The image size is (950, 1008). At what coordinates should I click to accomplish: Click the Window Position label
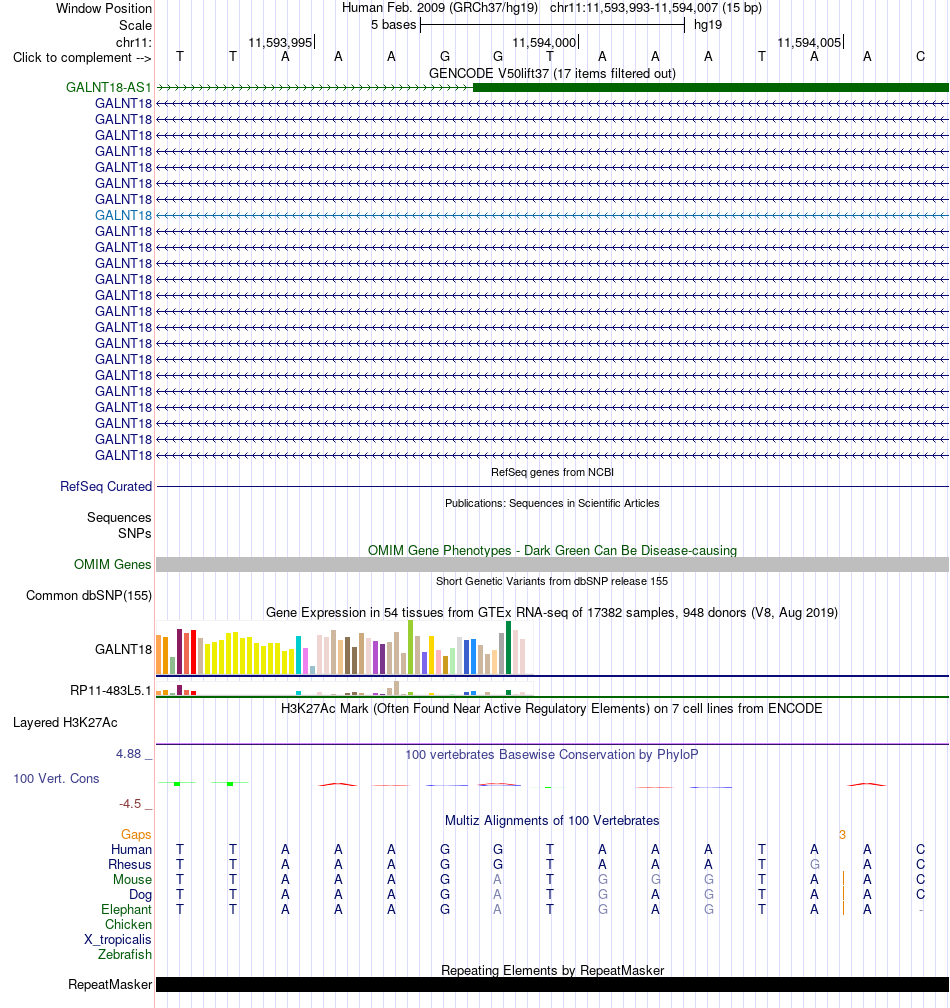click(x=104, y=8)
